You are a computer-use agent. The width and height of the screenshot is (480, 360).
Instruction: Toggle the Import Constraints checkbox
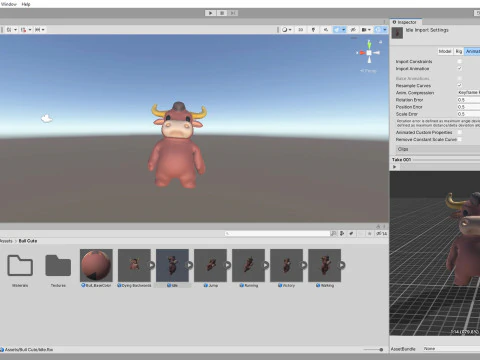point(460,61)
